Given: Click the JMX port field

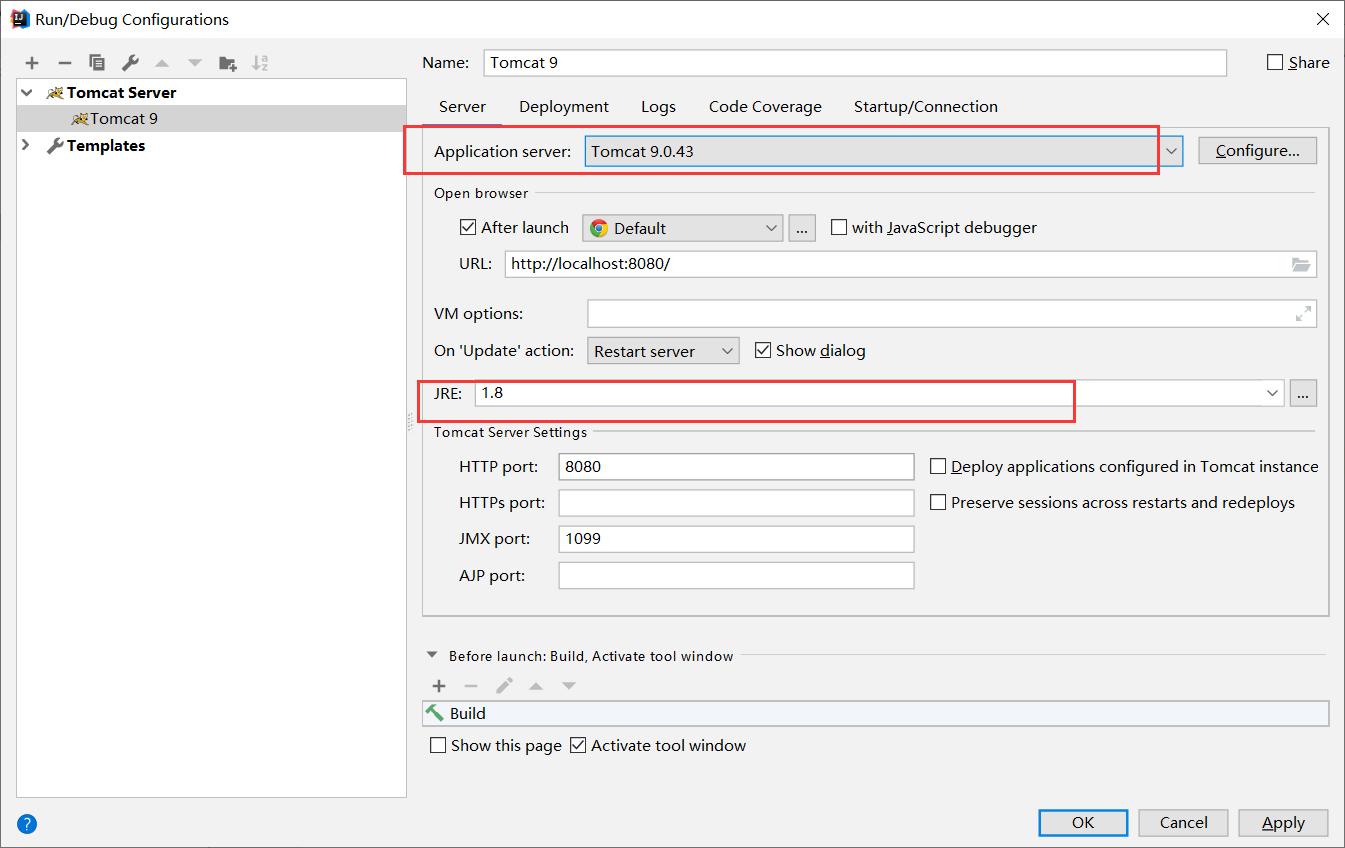Looking at the screenshot, I should [x=736, y=539].
